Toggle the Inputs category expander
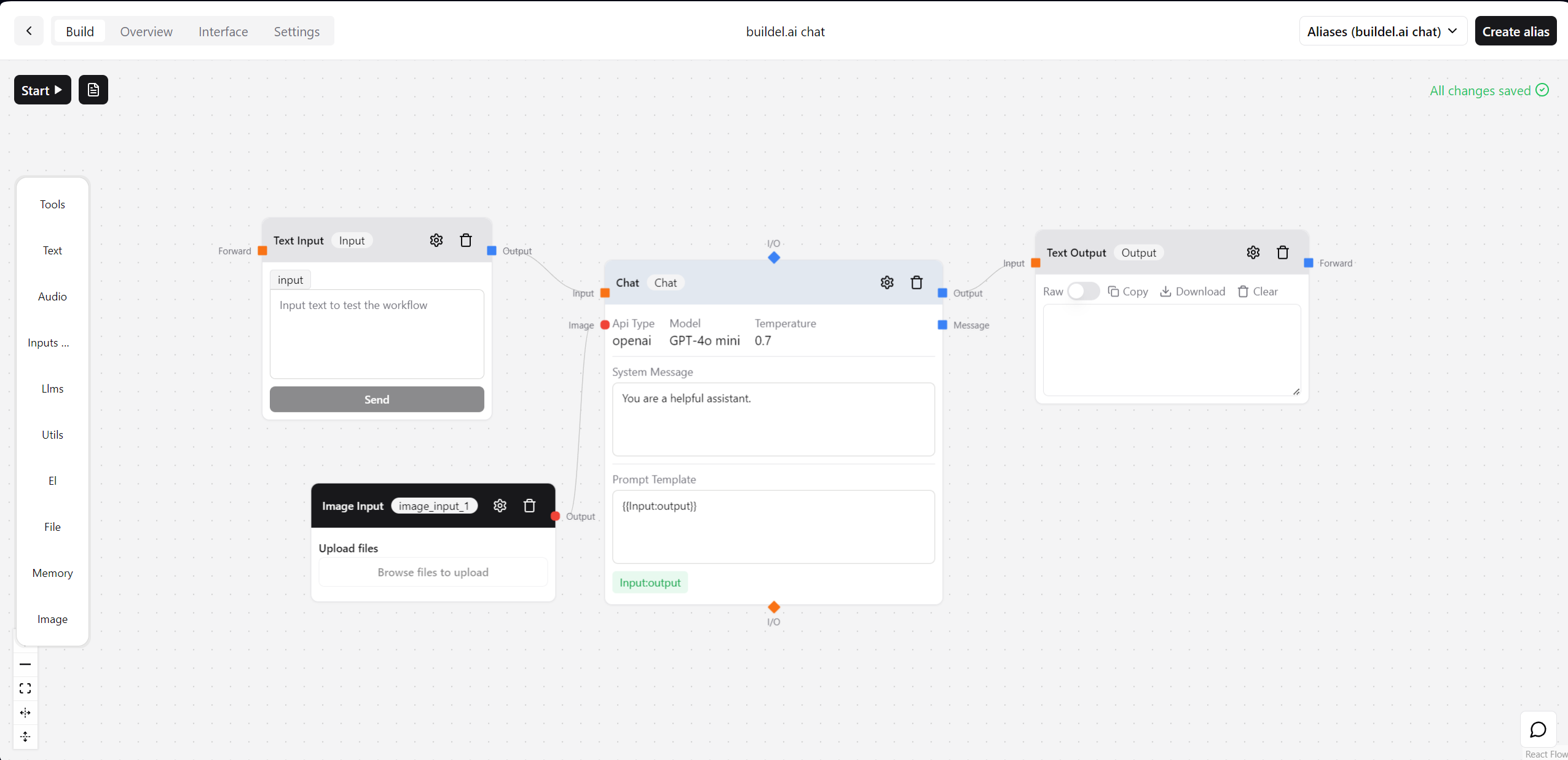This screenshot has height=760, width=1568. (x=49, y=343)
